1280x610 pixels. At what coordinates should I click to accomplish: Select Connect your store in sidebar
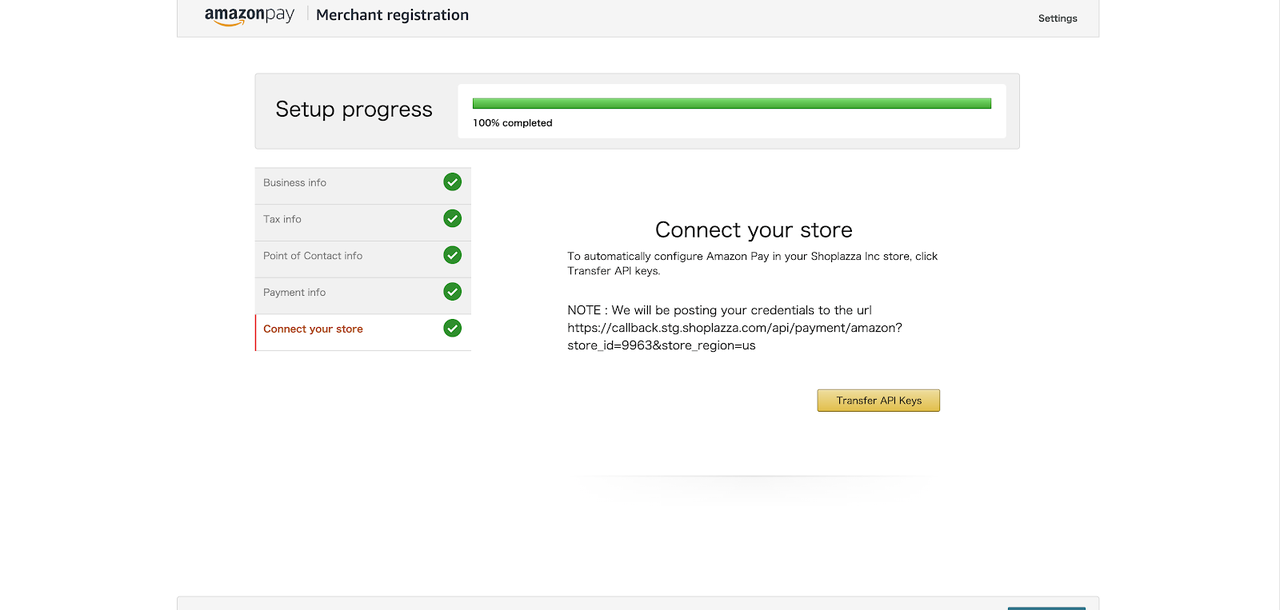click(313, 329)
